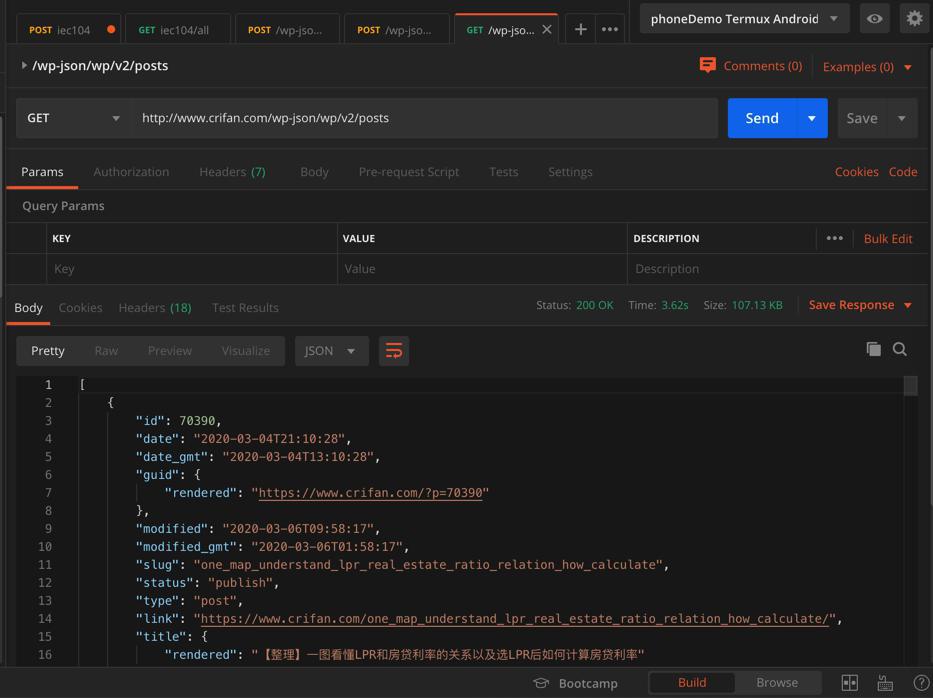Viewport: 933px width, 698px height.
Task: Click the blue Send button
Action: pyautogui.click(x=762, y=118)
